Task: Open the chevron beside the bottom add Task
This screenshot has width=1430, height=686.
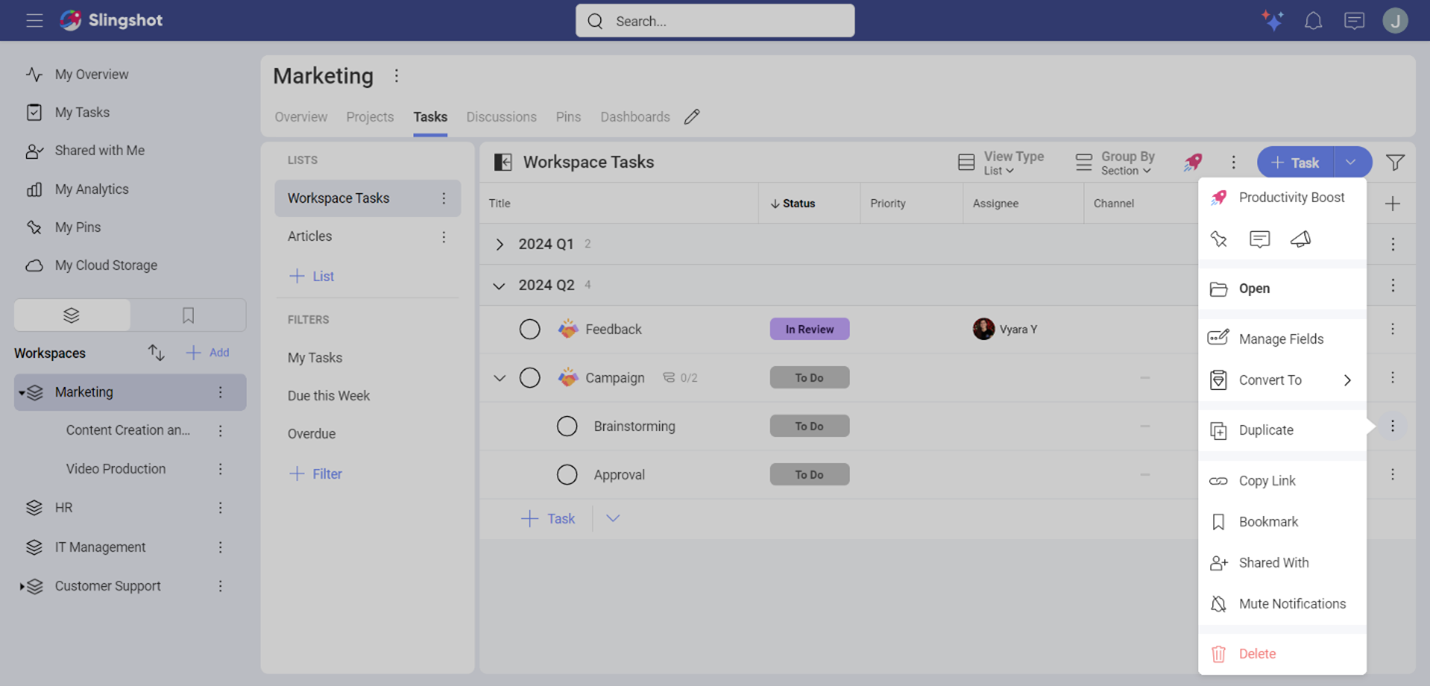Action: (x=613, y=518)
